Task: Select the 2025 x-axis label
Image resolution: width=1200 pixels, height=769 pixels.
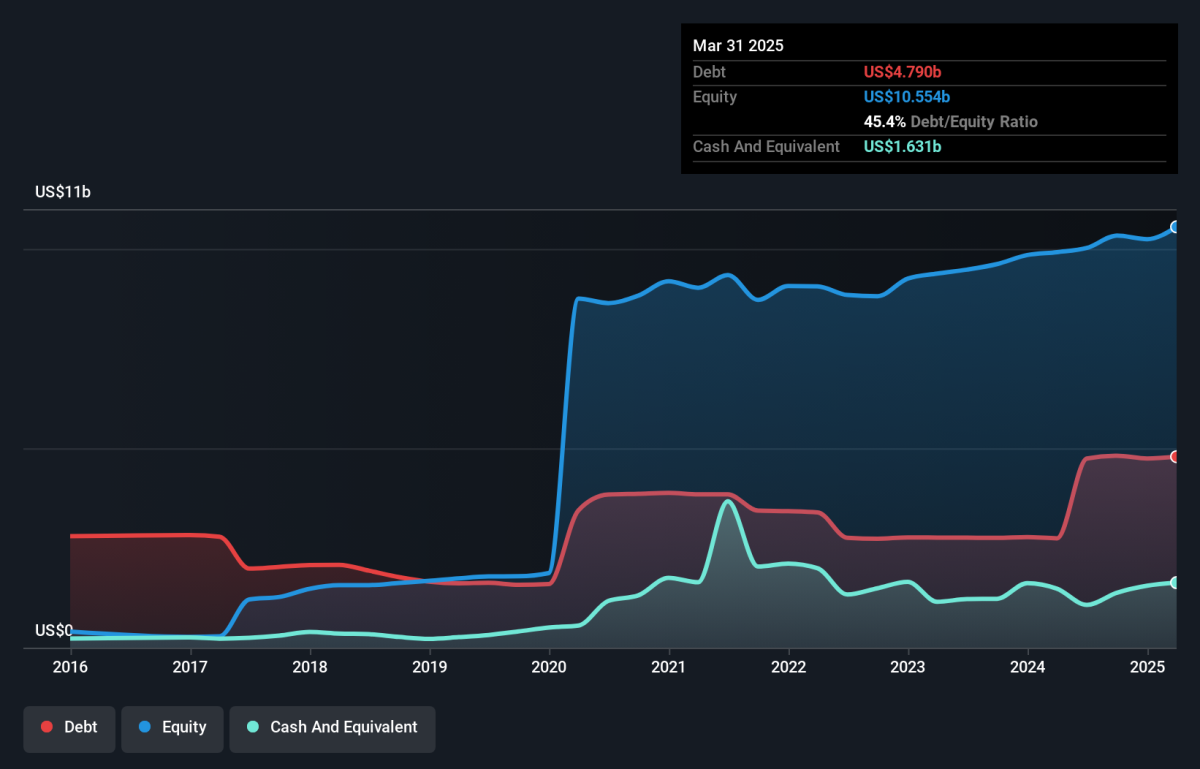Action: (1147, 667)
